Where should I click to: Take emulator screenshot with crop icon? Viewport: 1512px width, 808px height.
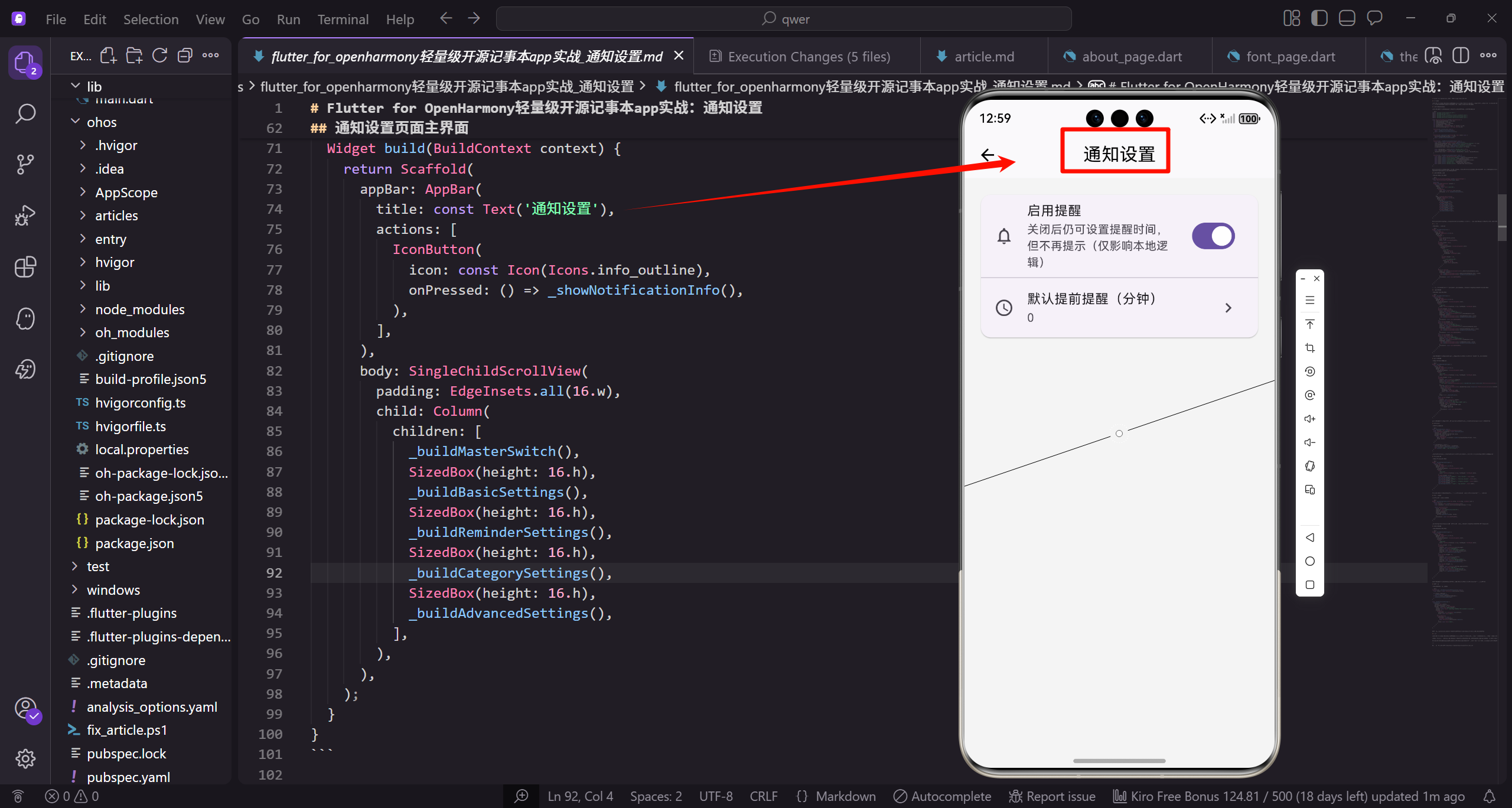[1310, 348]
